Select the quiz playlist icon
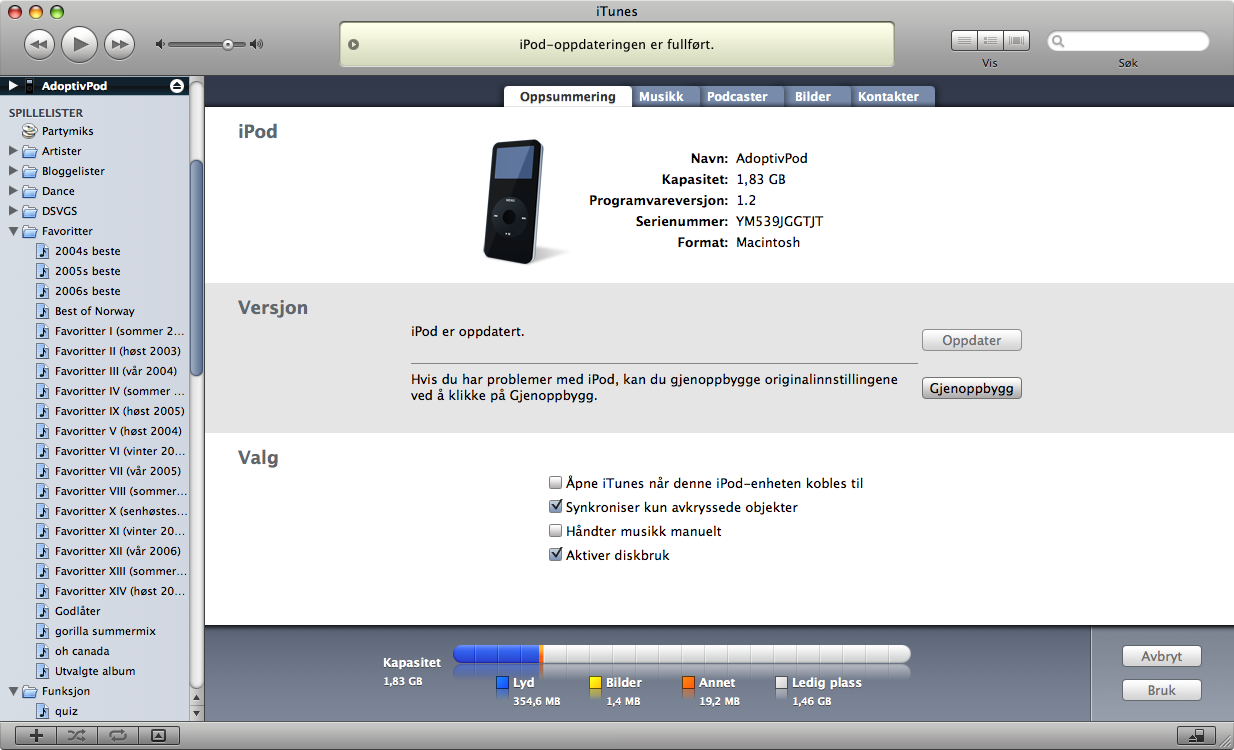Image resolution: width=1234 pixels, height=750 pixels. 43,711
